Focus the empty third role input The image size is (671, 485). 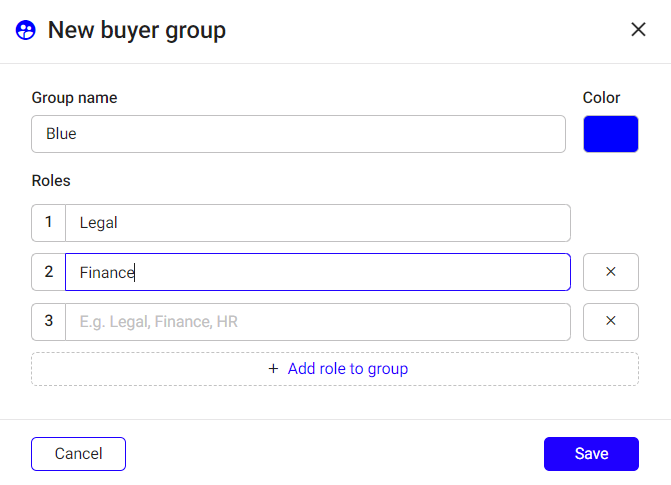pos(318,322)
